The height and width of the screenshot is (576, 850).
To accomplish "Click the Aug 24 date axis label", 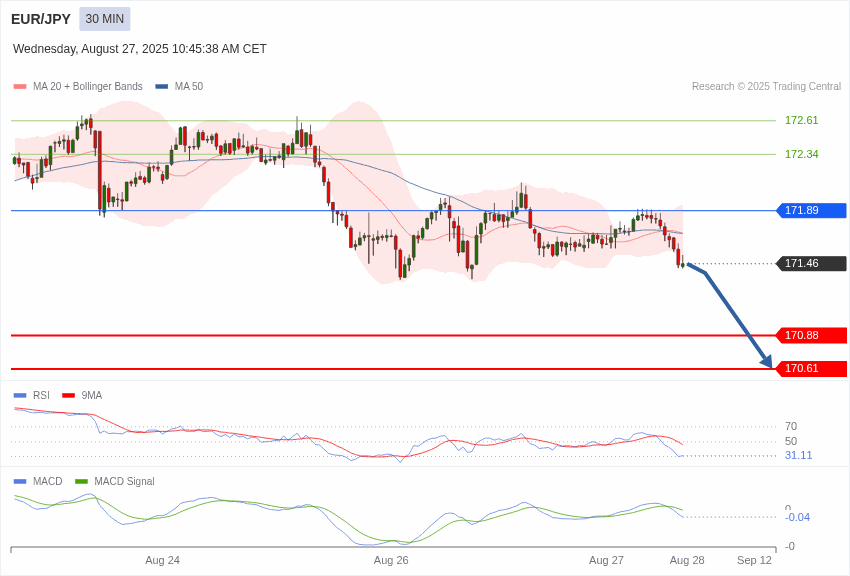I will 163,560.
